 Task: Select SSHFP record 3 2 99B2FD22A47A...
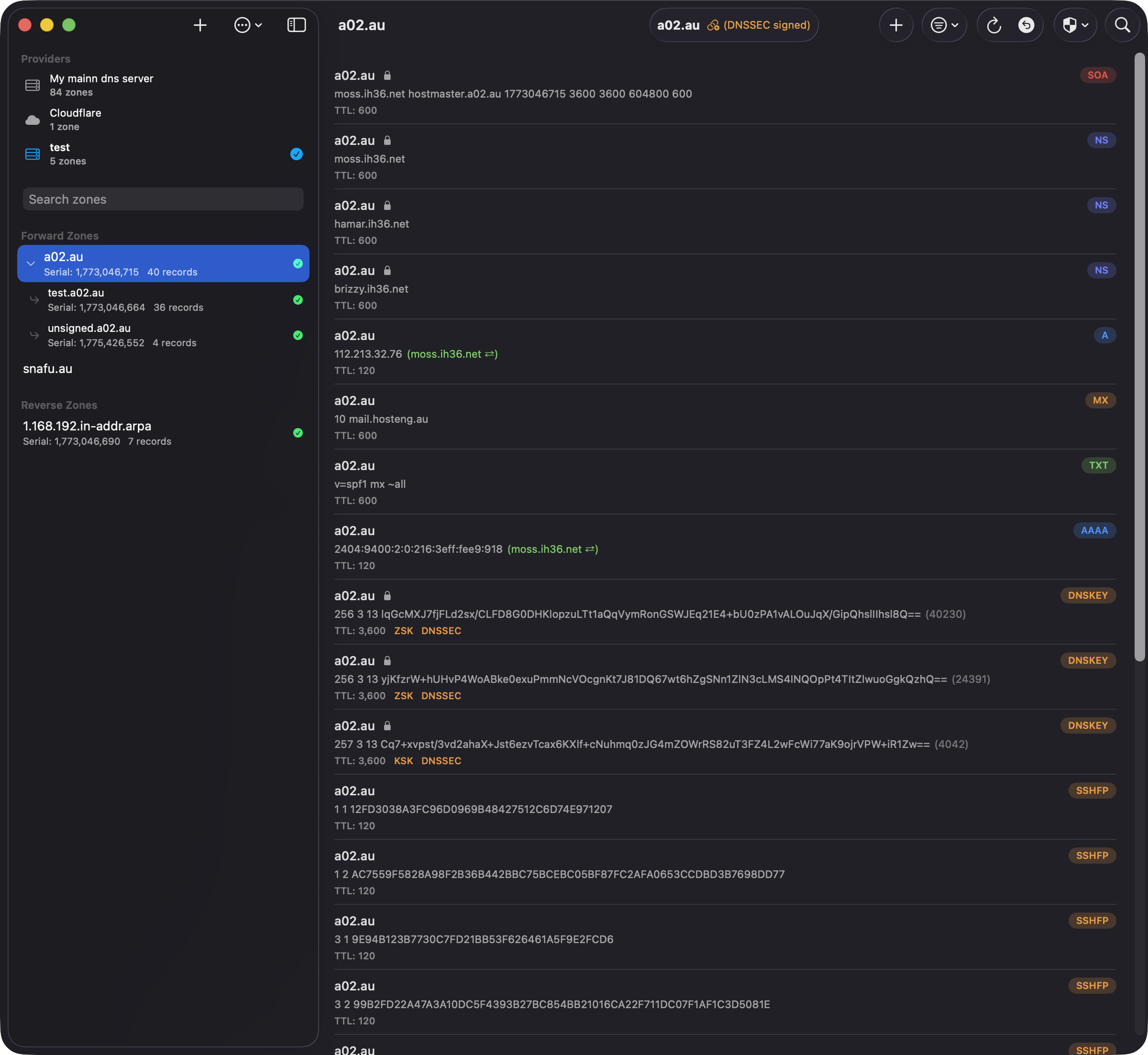[x=725, y=1003]
